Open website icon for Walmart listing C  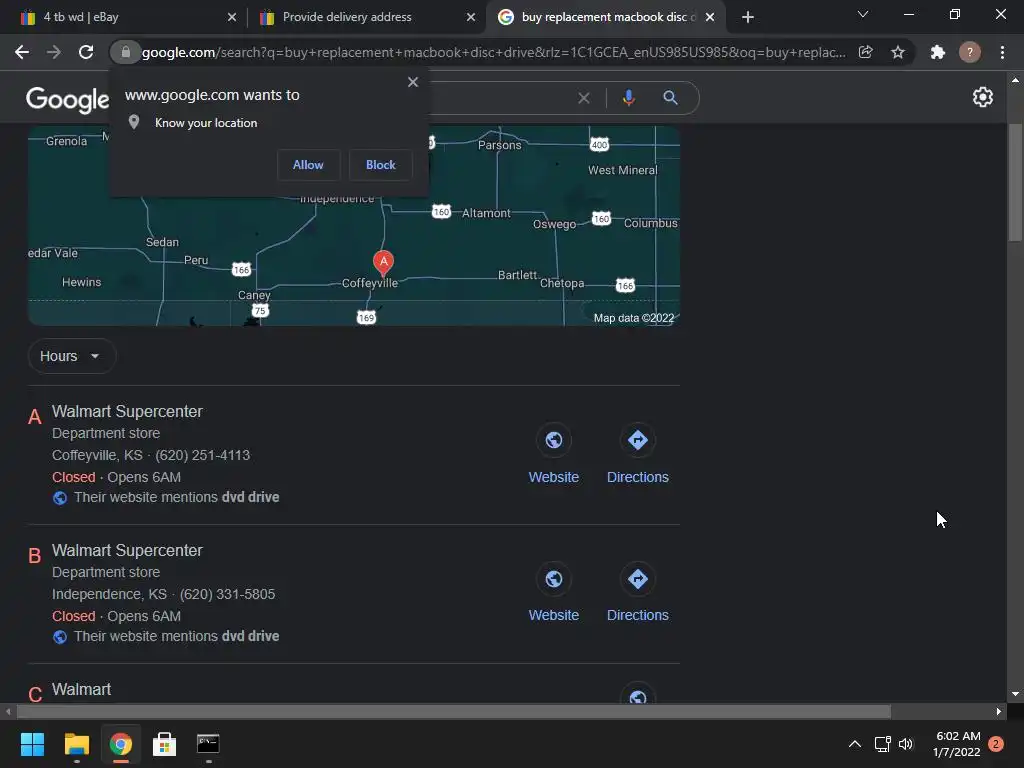[x=637, y=694]
